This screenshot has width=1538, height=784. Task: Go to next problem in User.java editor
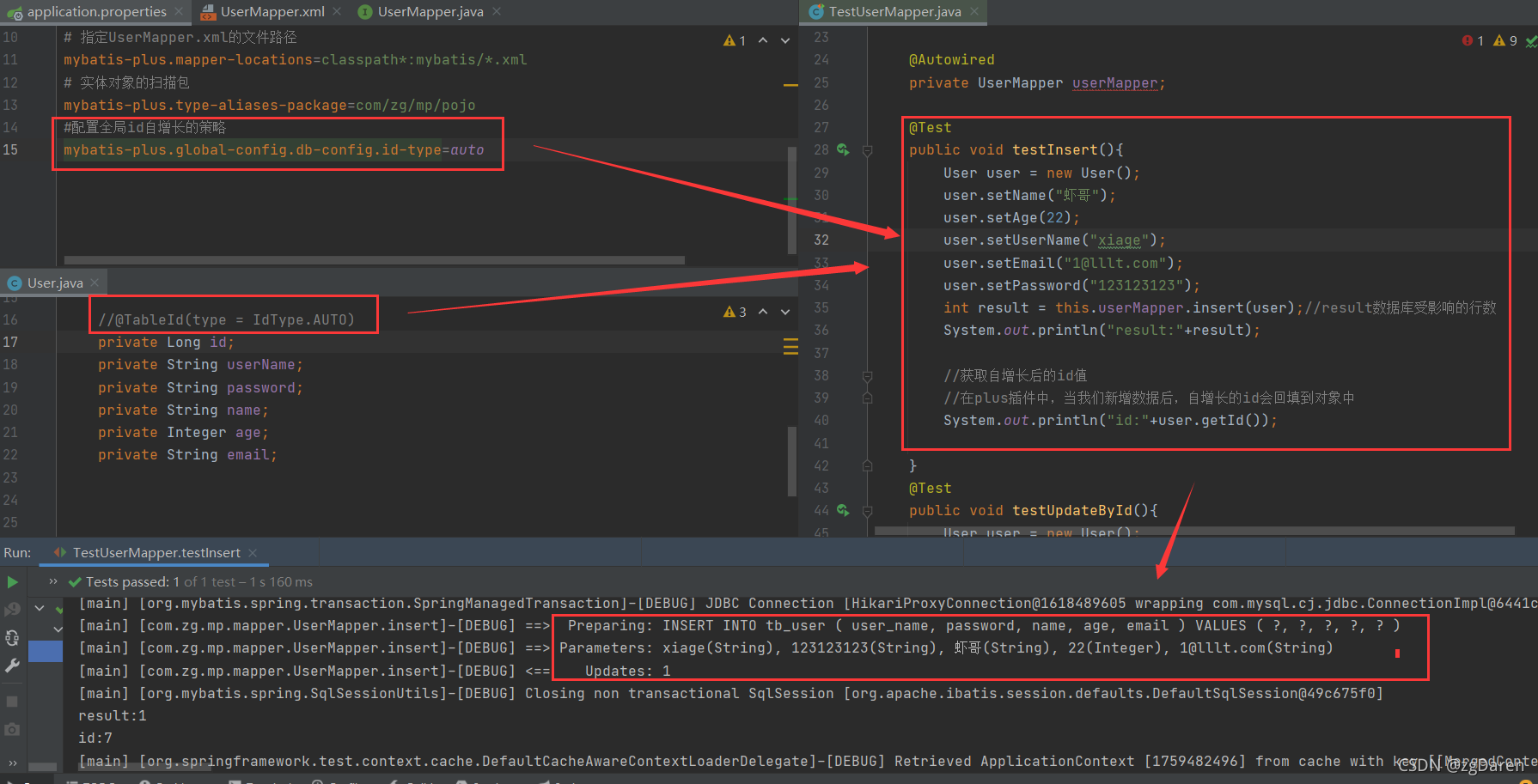click(785, 312)
